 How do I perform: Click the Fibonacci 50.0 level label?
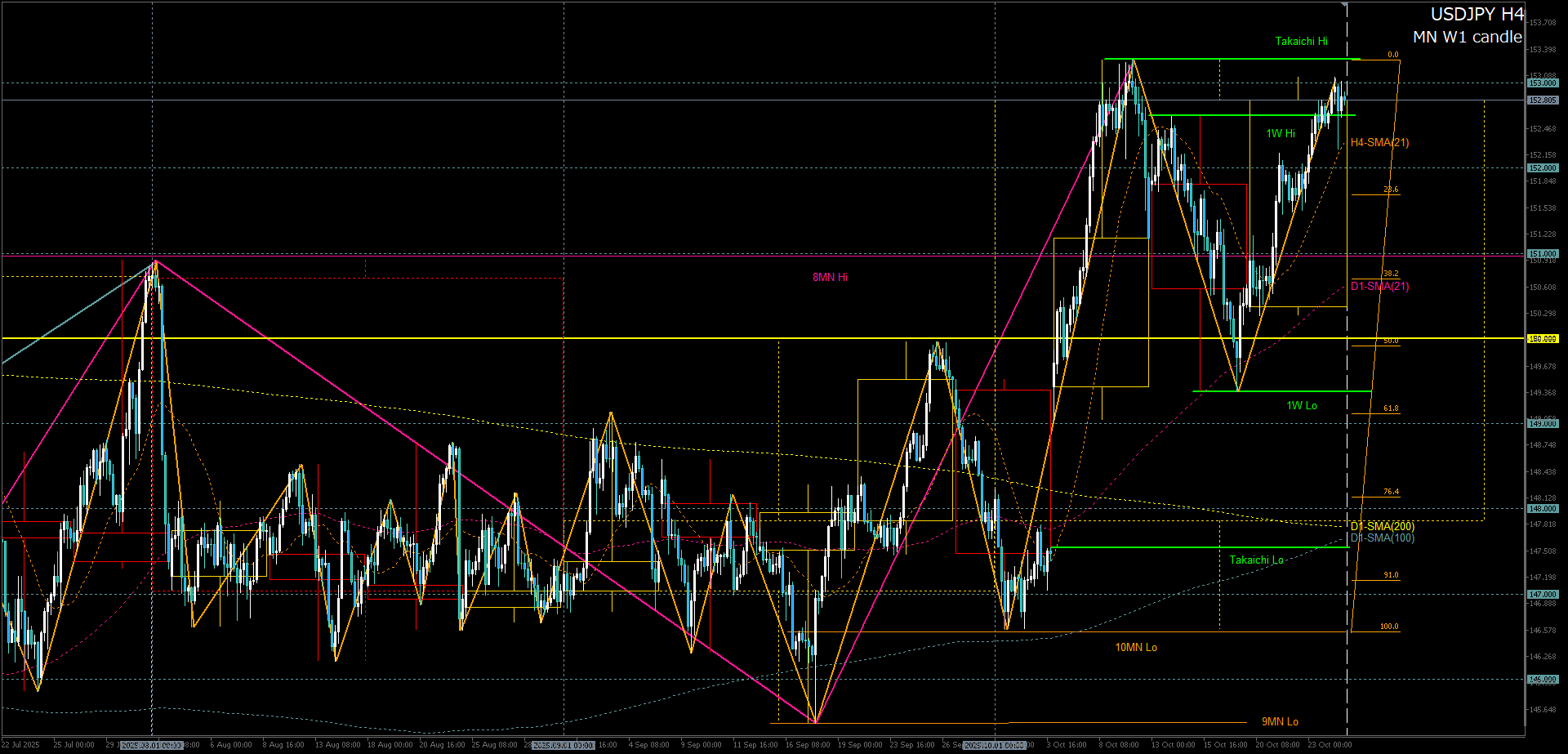tap(1391, 341)
